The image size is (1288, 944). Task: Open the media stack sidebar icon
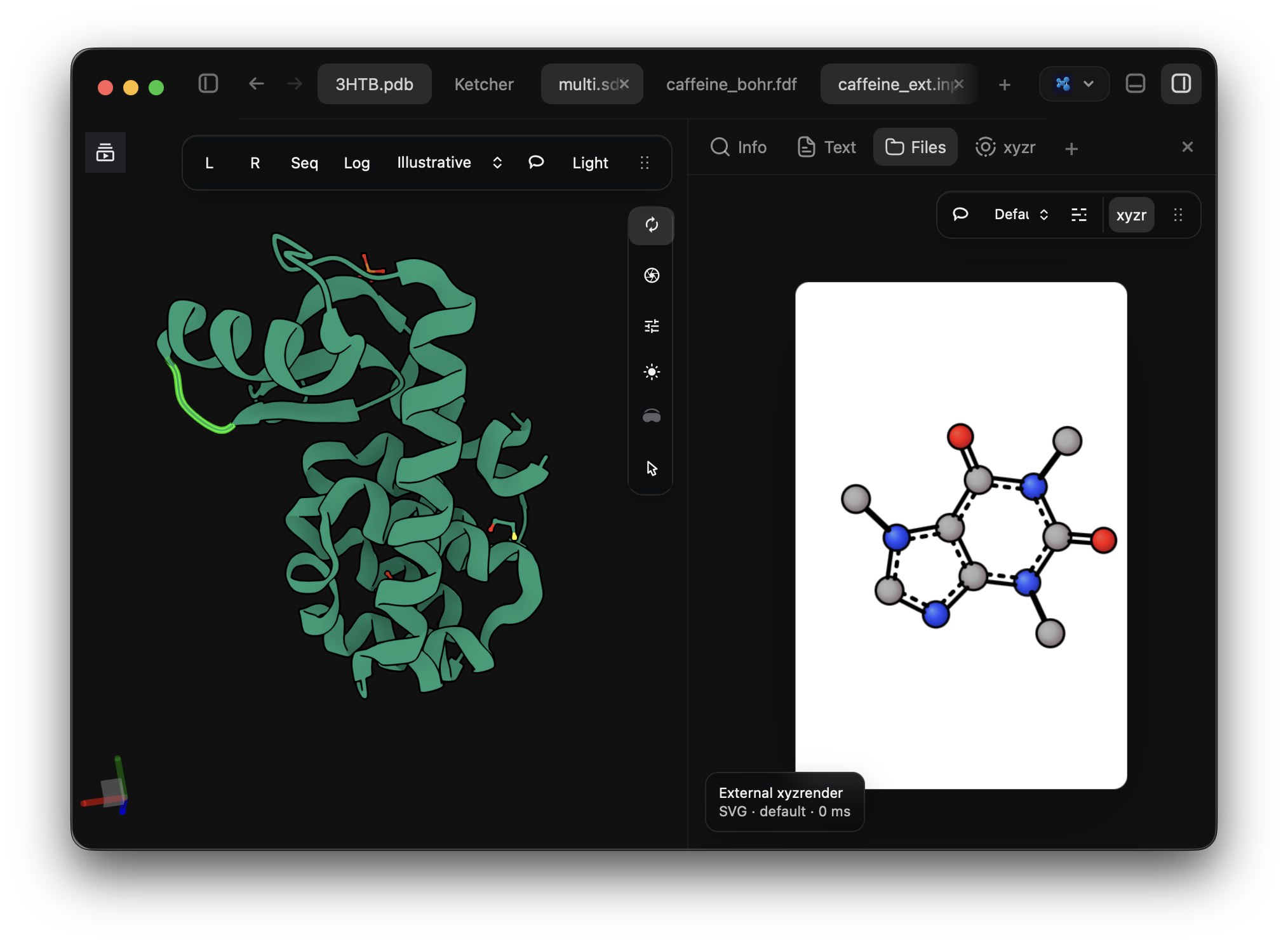pos(105,152)
